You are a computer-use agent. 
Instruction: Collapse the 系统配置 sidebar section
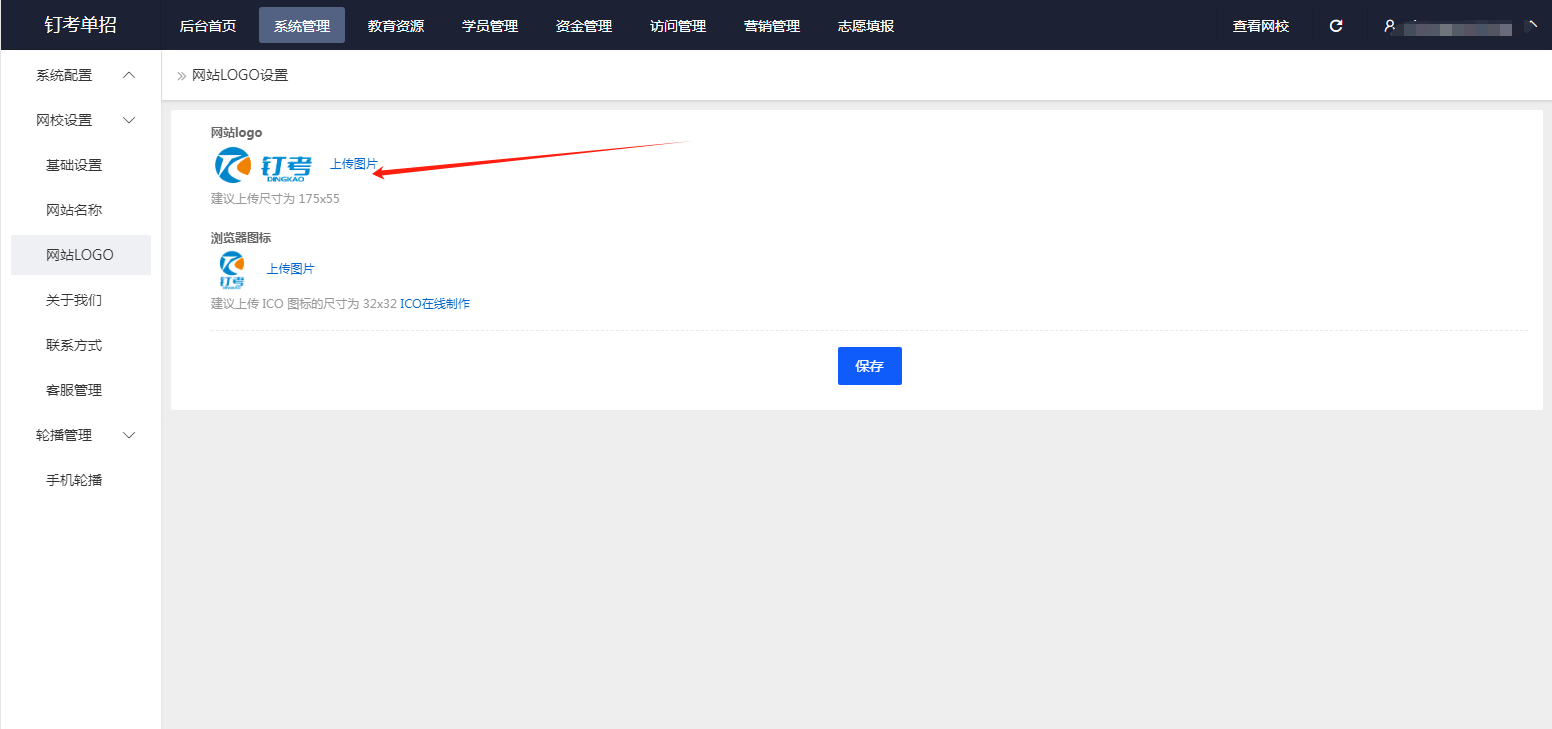coord(128,75)
